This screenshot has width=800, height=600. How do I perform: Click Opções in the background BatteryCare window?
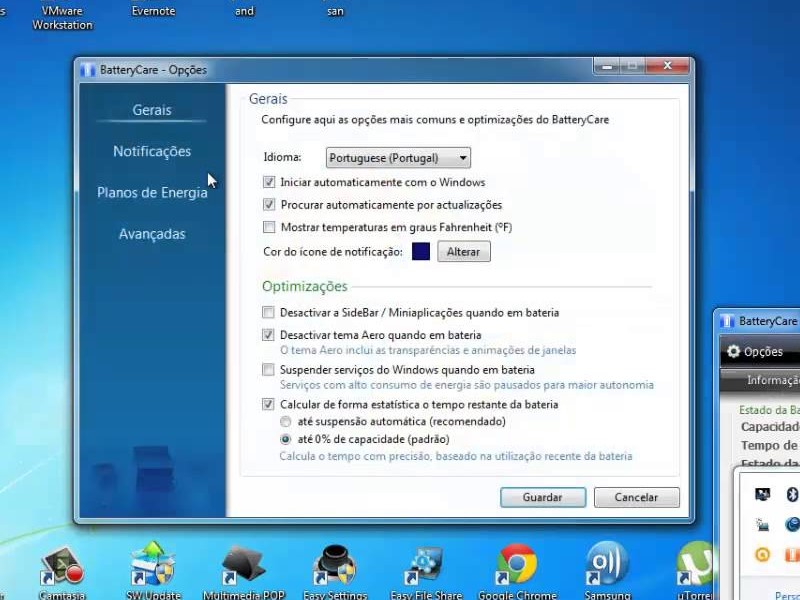[763, 352]
